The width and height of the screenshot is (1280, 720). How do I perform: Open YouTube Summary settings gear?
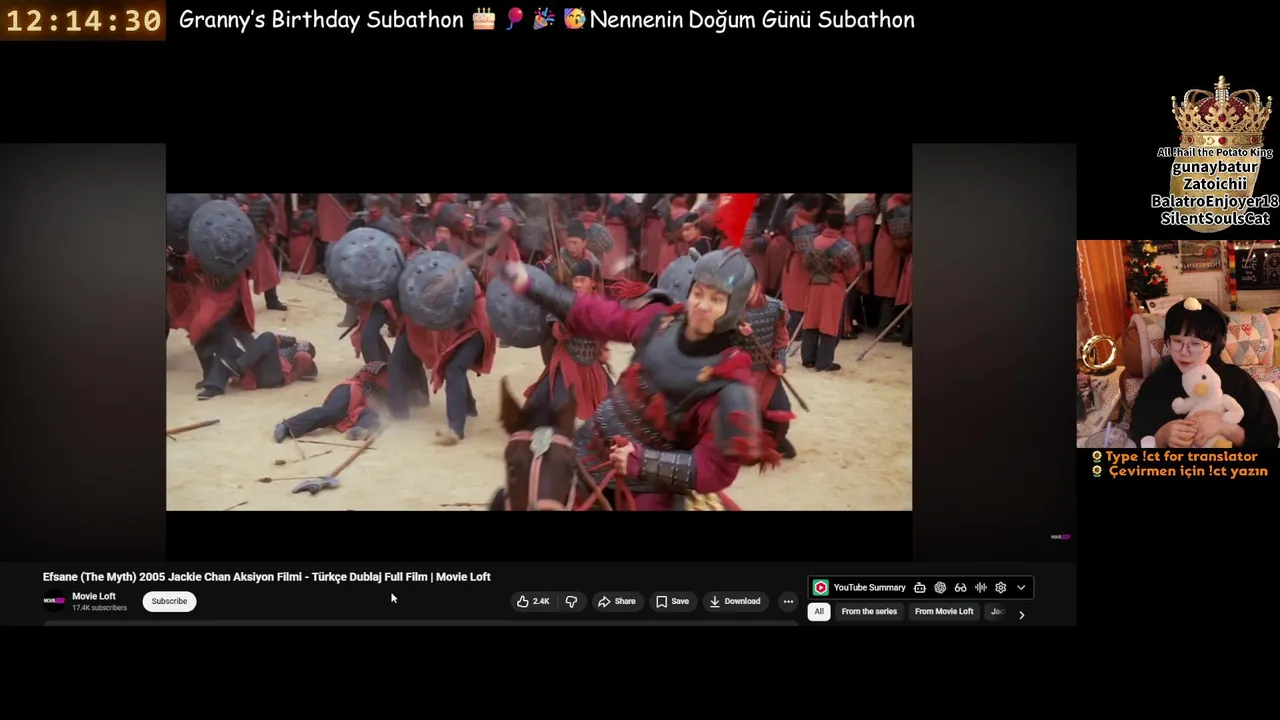[1000, 588]
